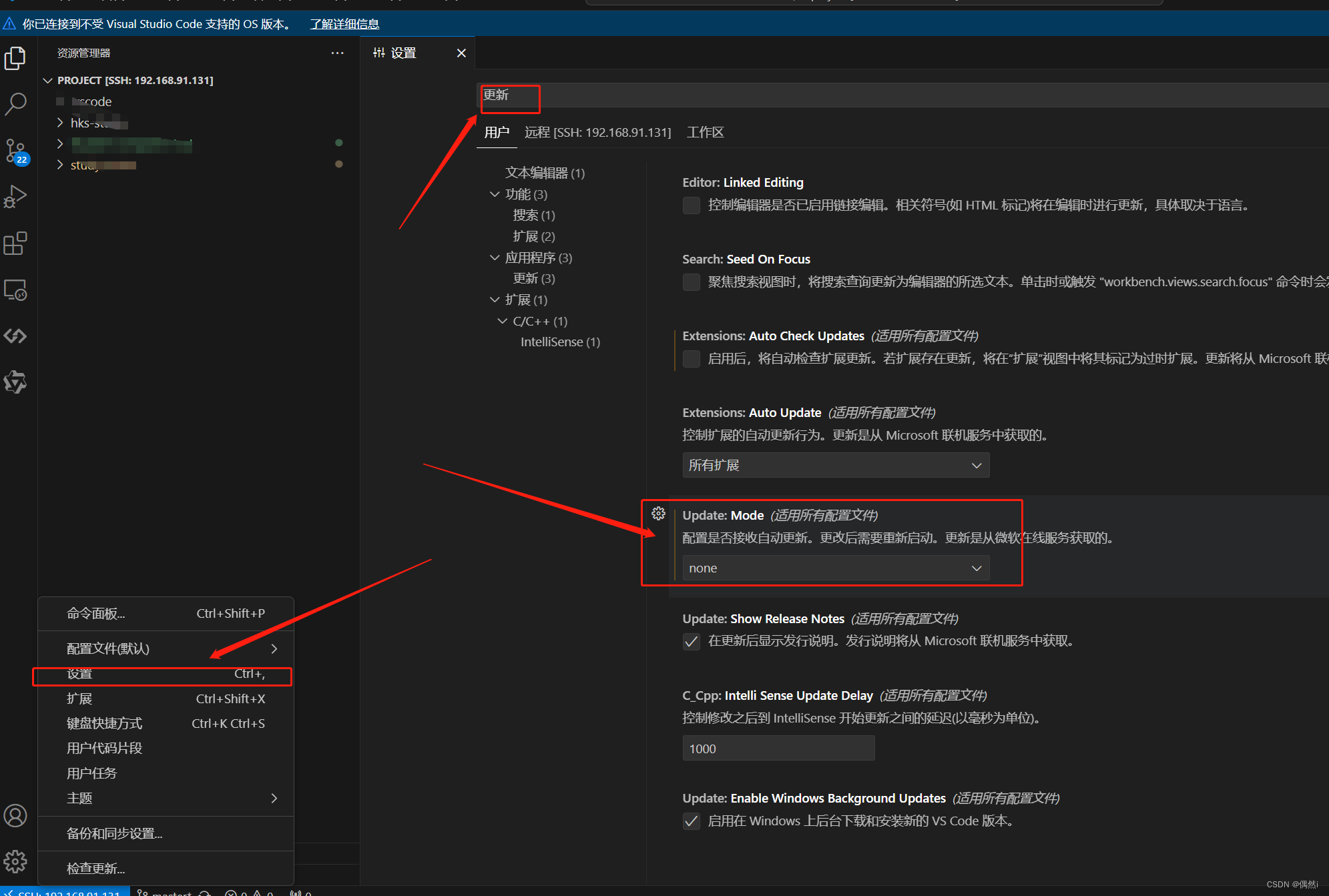The image size is (1329, 896).
Task: Open the Update: Mode dropdown showing none
Action: pyautogui.click(x=835, y=568)
